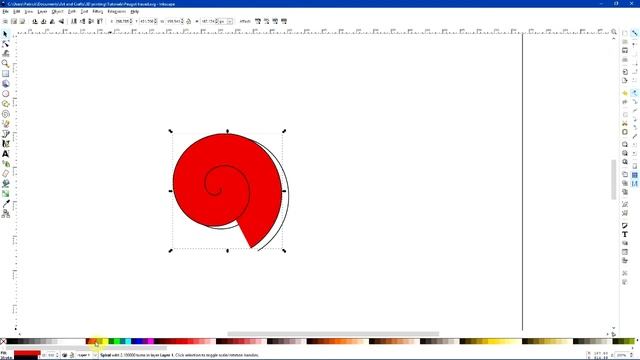Select the Tweak tool
This screenshot has width=640, height=360.
coord(5,53)
